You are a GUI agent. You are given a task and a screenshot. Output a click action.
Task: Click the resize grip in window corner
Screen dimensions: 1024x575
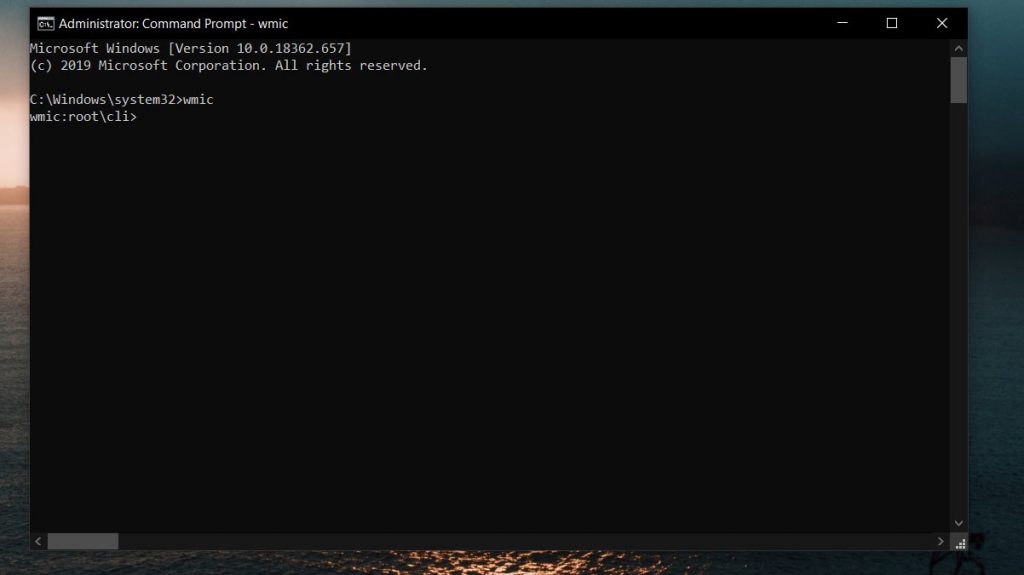[x=959, y=542]
